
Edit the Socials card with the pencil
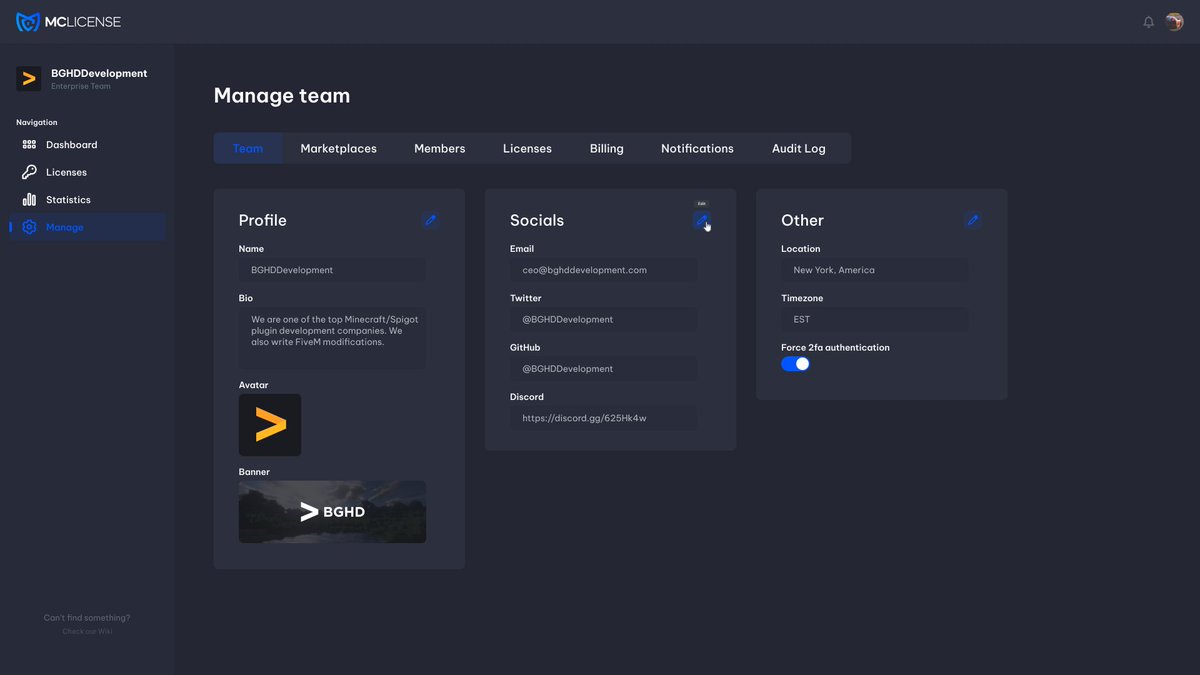pos(702,220)
